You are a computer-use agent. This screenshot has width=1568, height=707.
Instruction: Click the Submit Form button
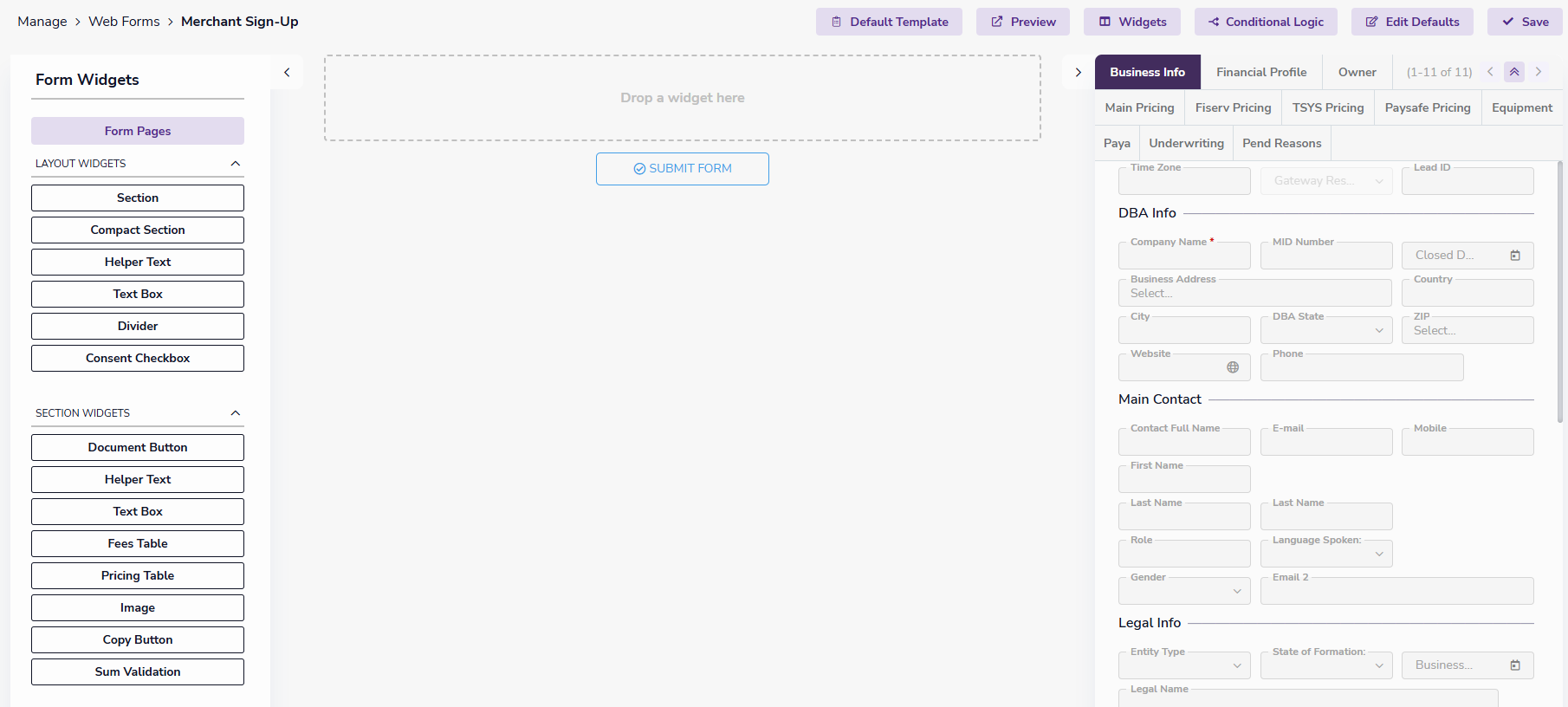click(682, 169)
